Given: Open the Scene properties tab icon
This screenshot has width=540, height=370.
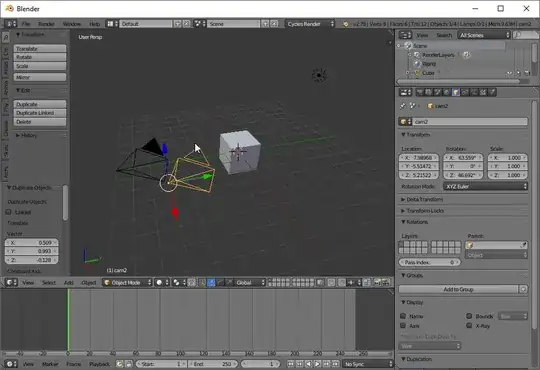Looking at the screenshot, I should [x=437, y=92].
